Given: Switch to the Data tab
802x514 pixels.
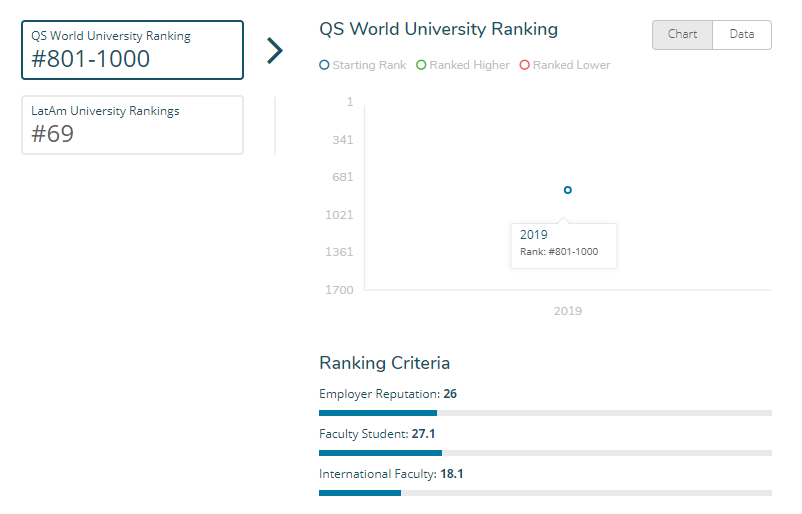Looking at the screenshot, I should click(742, 35).
